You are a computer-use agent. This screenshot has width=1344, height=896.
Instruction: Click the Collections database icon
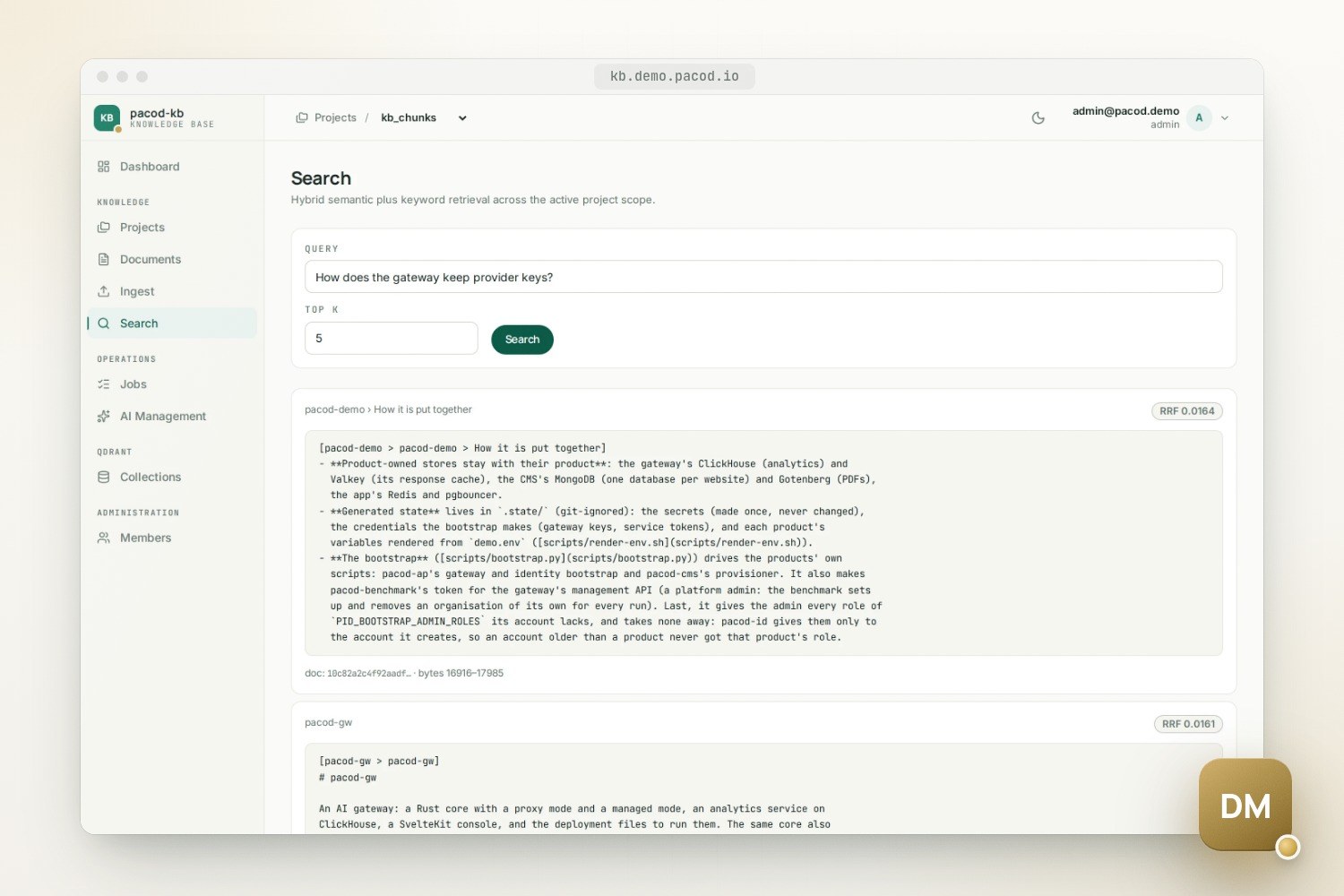click(104, 478)
